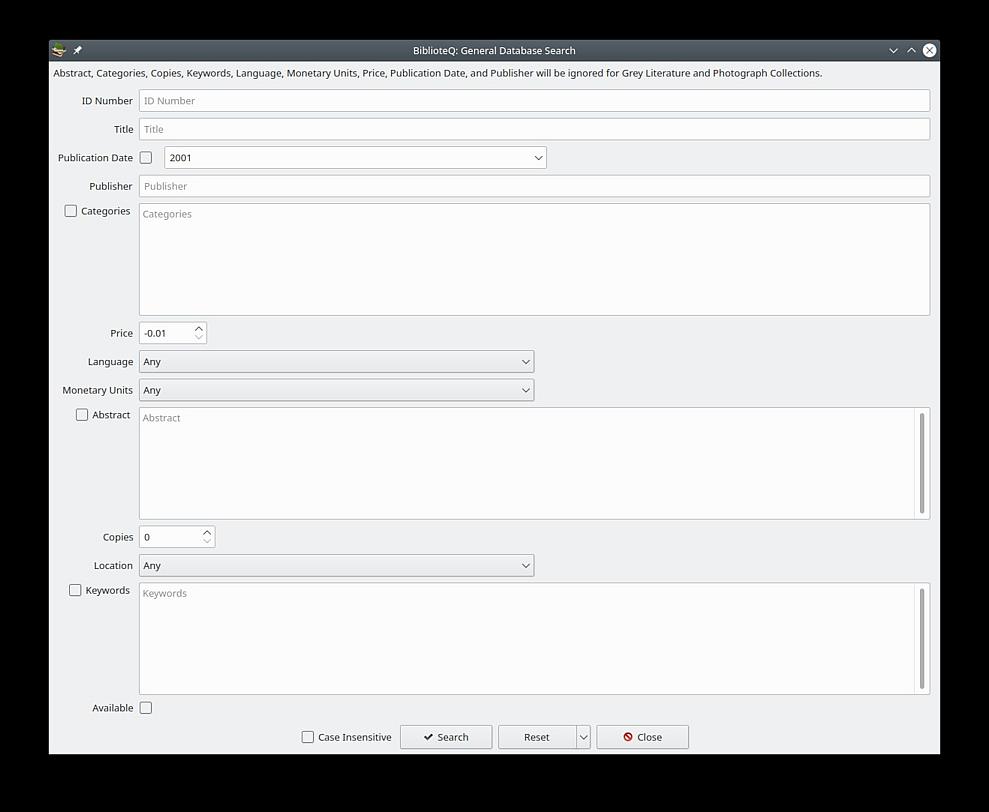
Task: Click the Close button
Action: point(643,737)
